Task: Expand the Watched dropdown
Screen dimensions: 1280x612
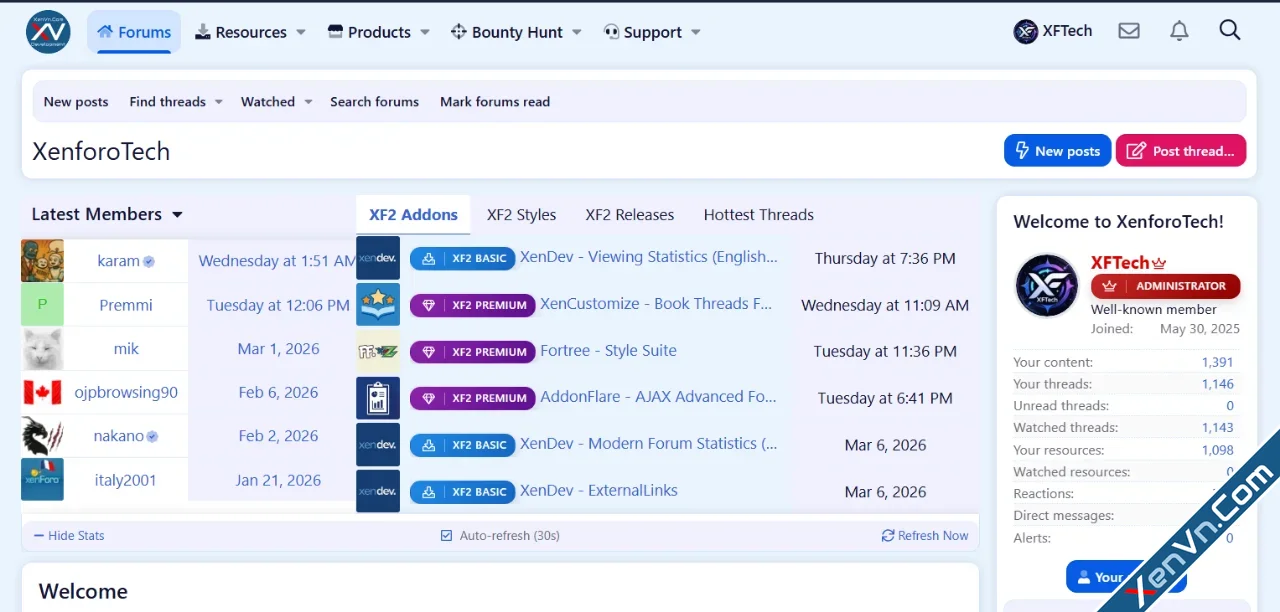Action: pyautogui.click(x=308, y=102)
